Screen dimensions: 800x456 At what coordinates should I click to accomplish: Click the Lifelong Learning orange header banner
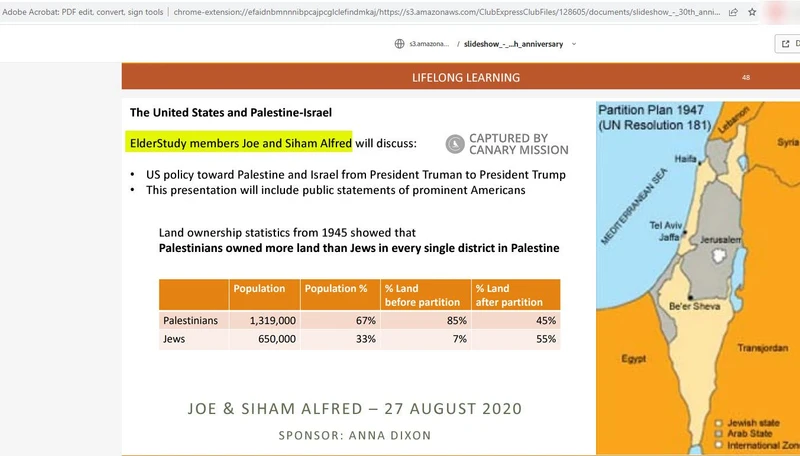coord(465,77)
